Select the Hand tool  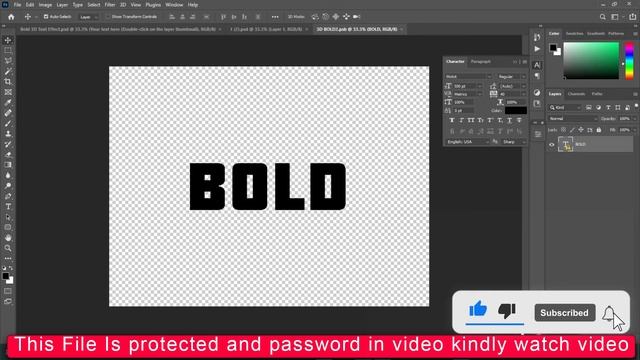[x=8, y=238]
